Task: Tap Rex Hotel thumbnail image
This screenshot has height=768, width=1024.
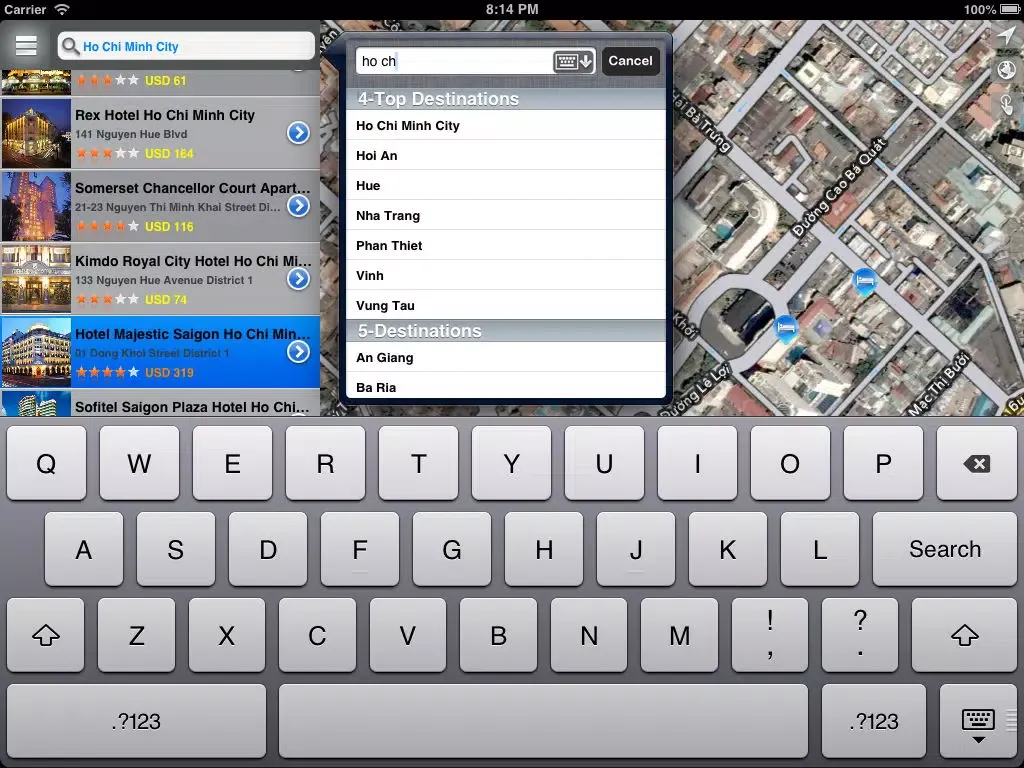Action: point(37,133)
